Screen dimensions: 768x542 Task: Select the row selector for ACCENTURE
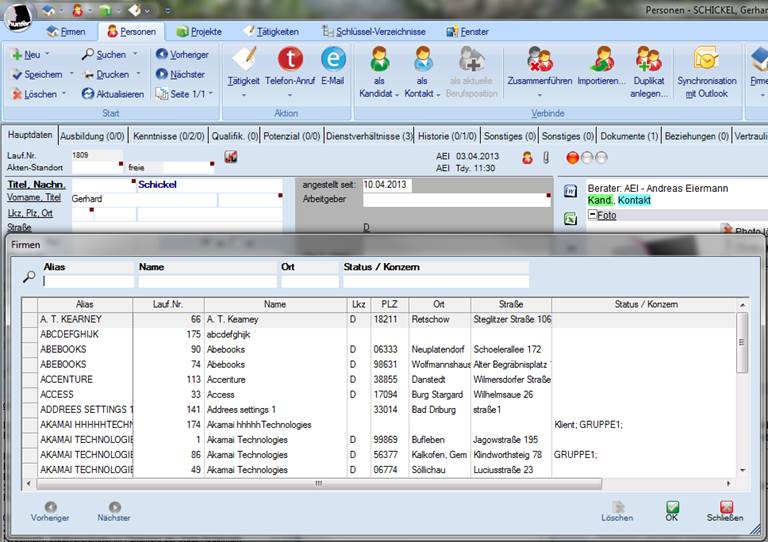coord(29,380)
